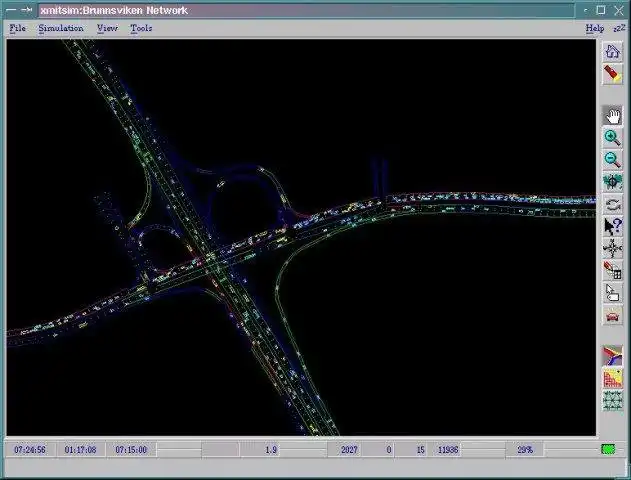The height and width of the screenshot is (480, 631).
Task: Open the Simulation menu
Action: [61, 28]
